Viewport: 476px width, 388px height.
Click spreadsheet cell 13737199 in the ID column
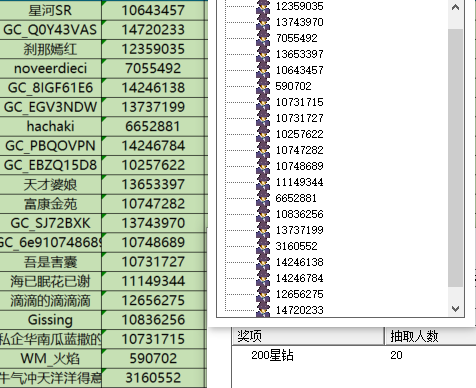(x=153, y=107)
